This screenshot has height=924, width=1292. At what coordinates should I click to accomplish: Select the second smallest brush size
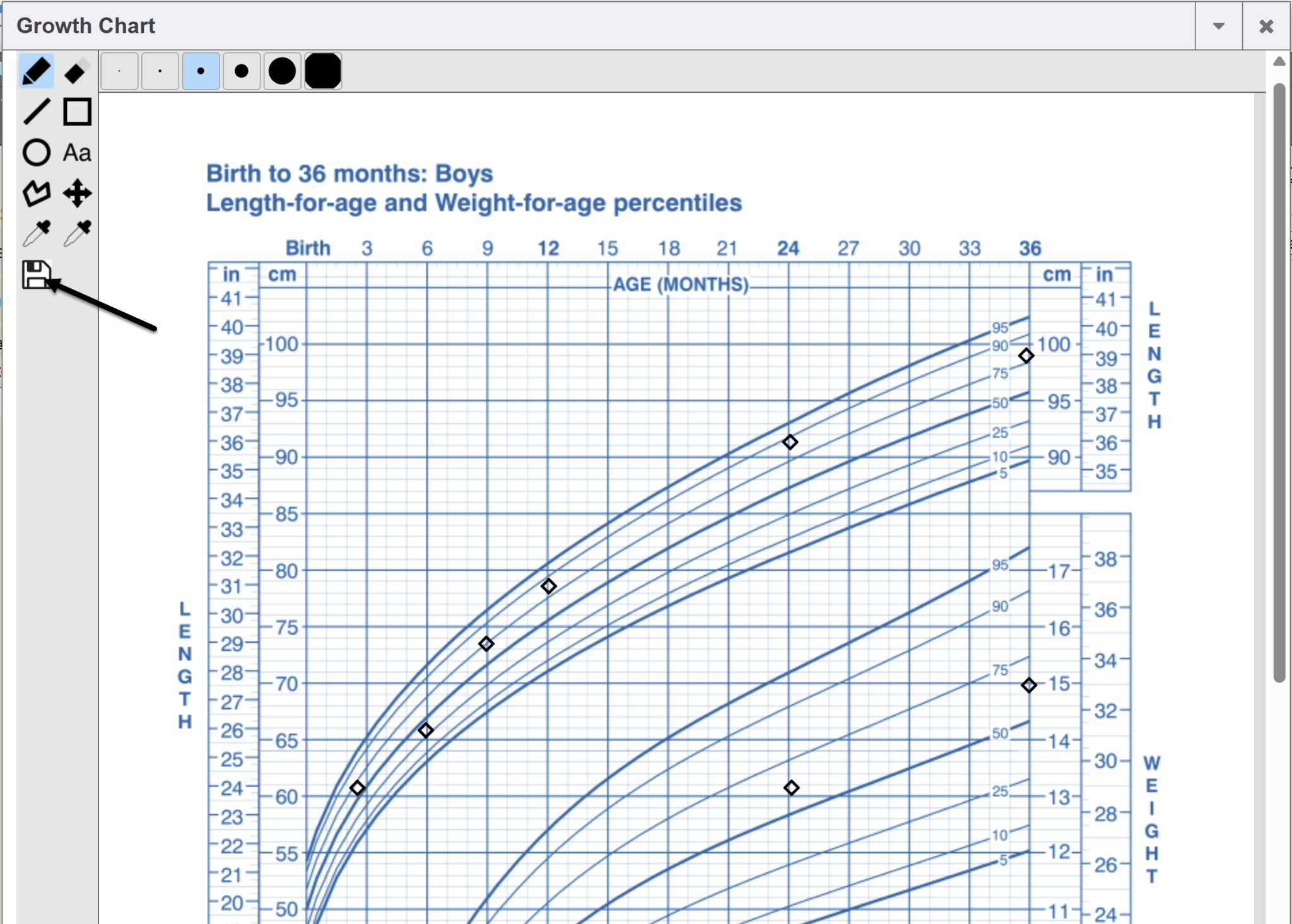[x=160, y=71]
